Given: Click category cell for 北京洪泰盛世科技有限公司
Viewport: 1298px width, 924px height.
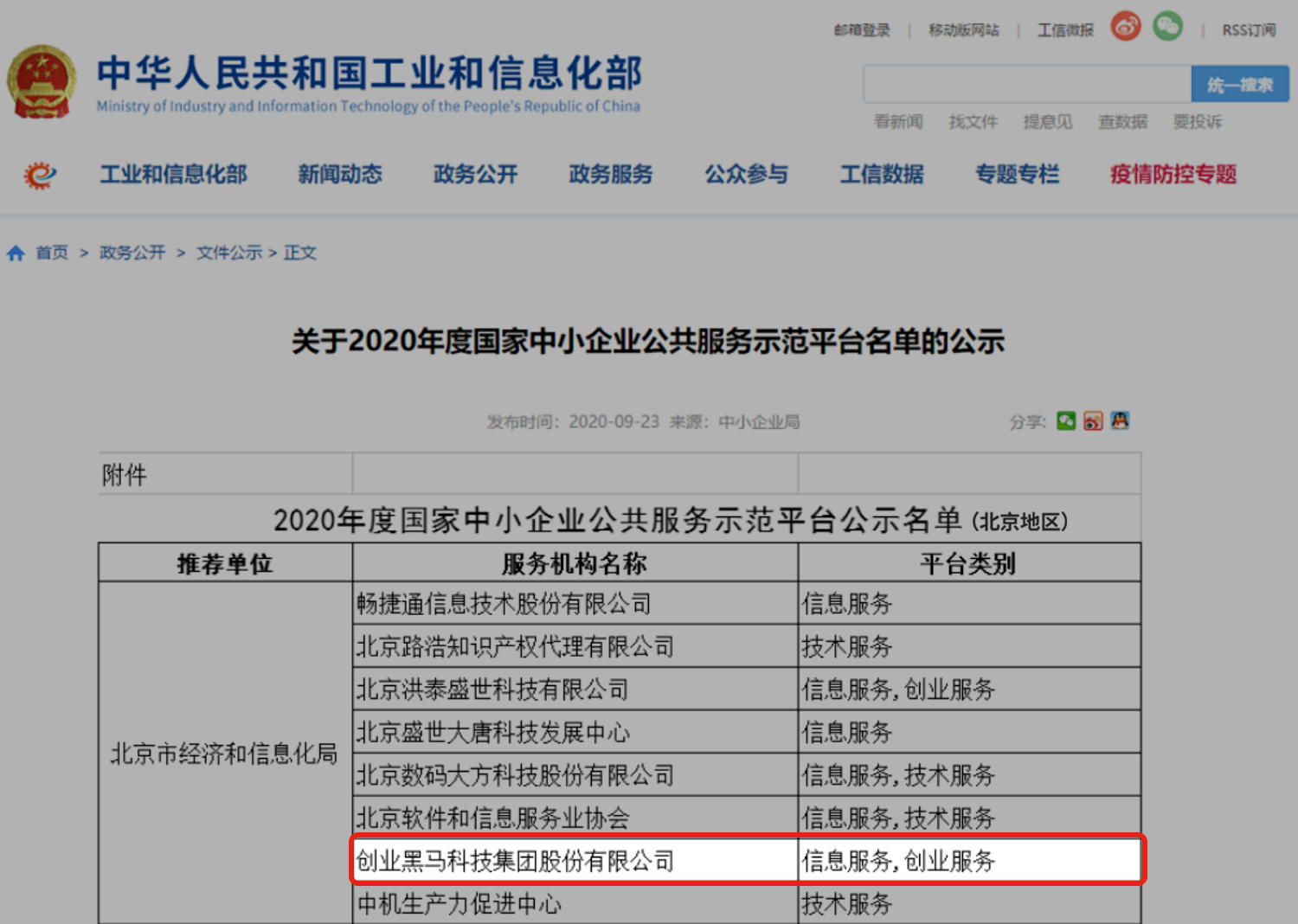Looking at the screenshot, I should pos(969,690).
